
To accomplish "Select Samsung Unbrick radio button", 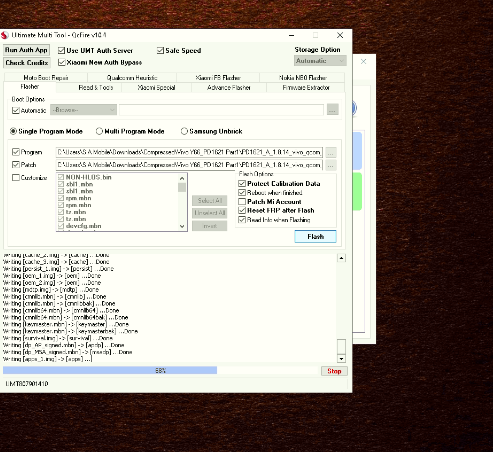I will coord(184,131).
